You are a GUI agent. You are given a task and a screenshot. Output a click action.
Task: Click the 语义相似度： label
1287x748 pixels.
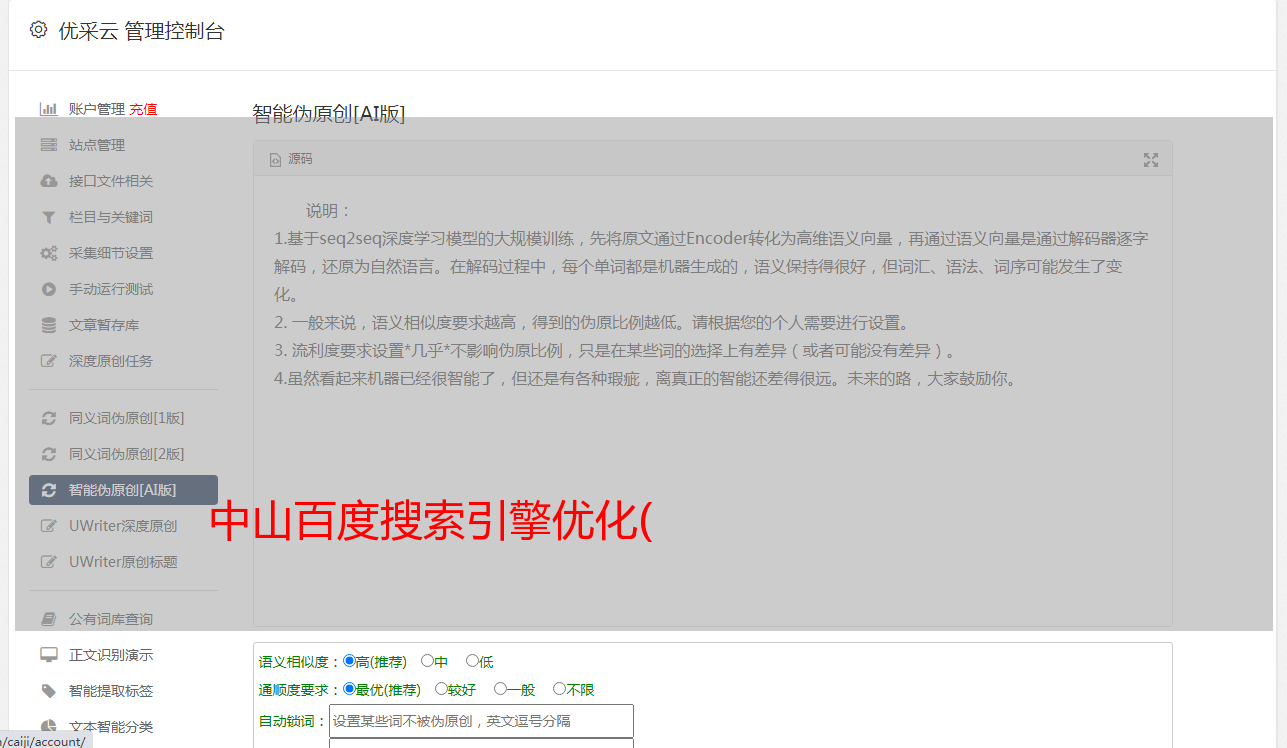click(x=300, y=662)
